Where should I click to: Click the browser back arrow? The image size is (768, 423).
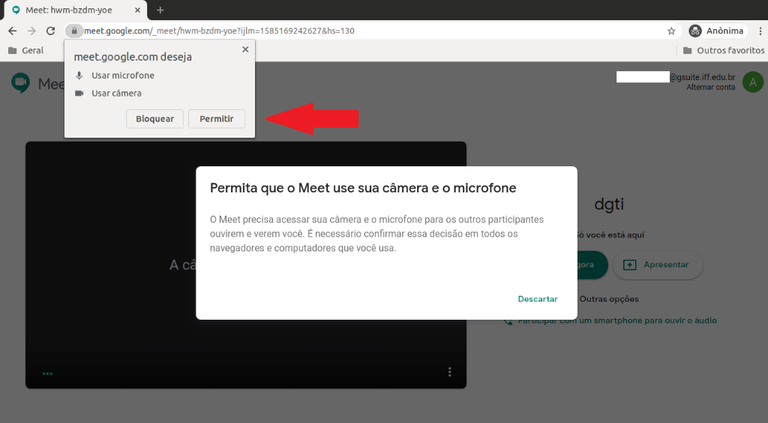click(12, 31)
